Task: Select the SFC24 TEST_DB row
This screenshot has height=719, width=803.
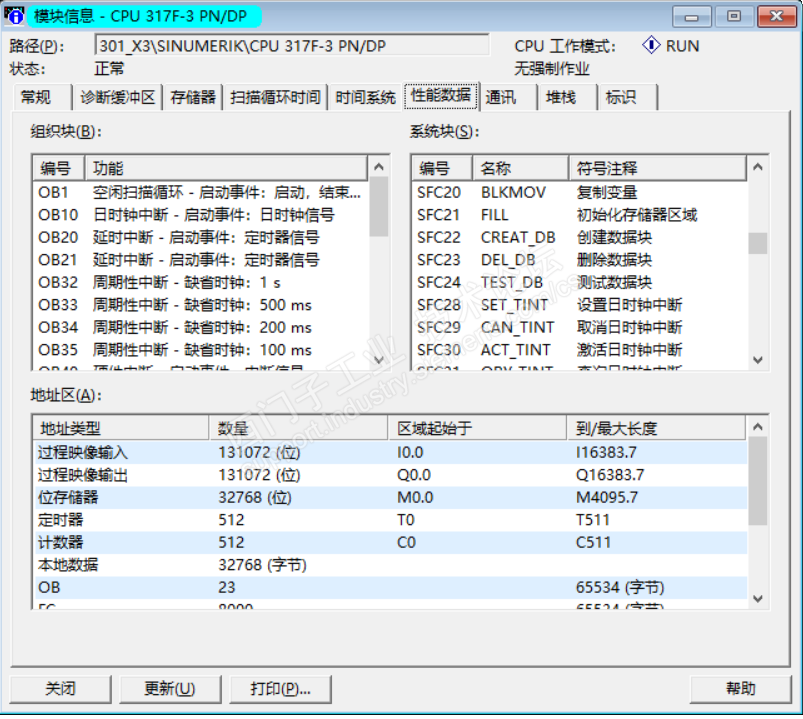Action: pos(580,283)
